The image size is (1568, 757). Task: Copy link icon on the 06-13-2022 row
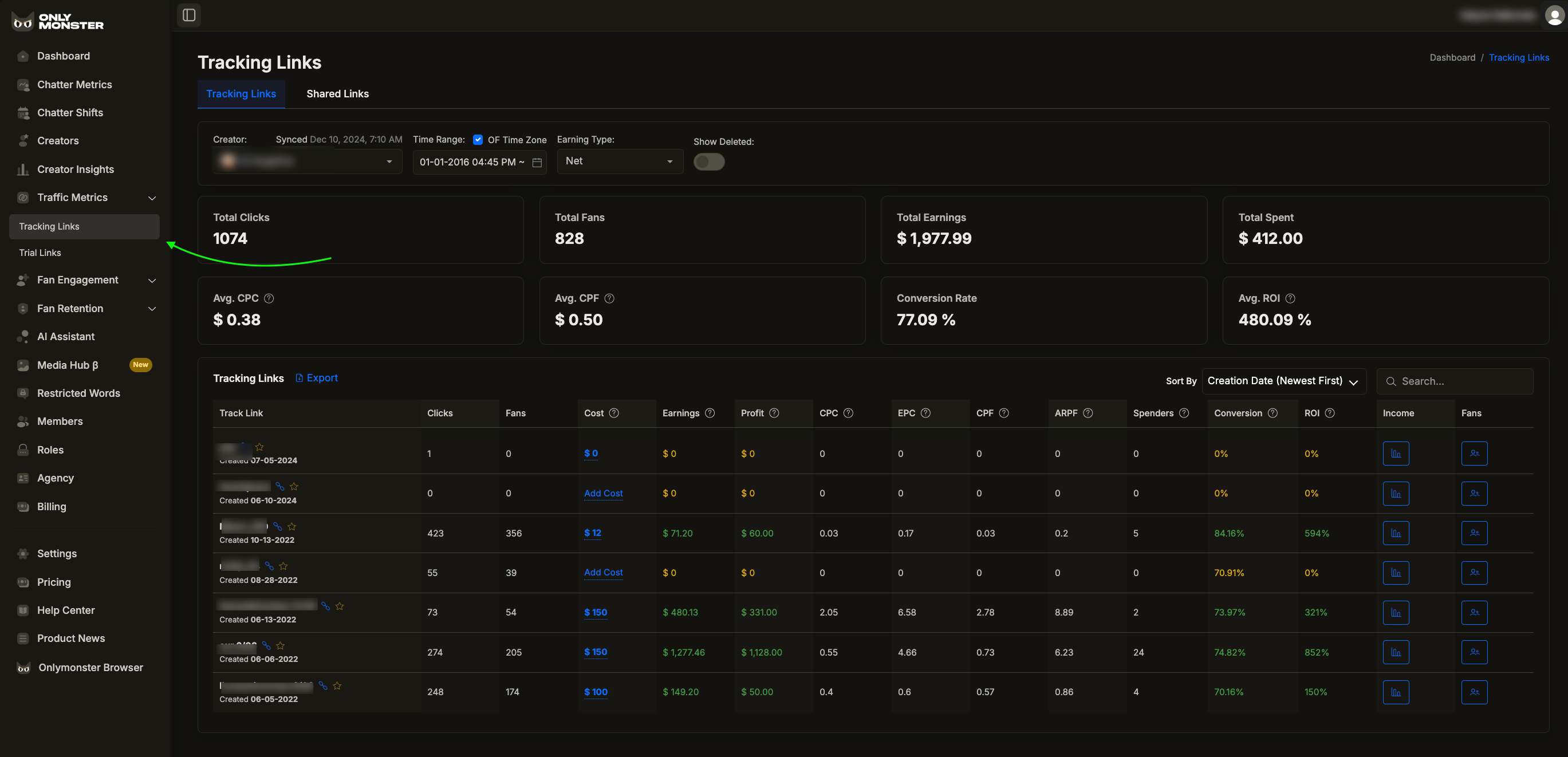click(x=326, y=606)
